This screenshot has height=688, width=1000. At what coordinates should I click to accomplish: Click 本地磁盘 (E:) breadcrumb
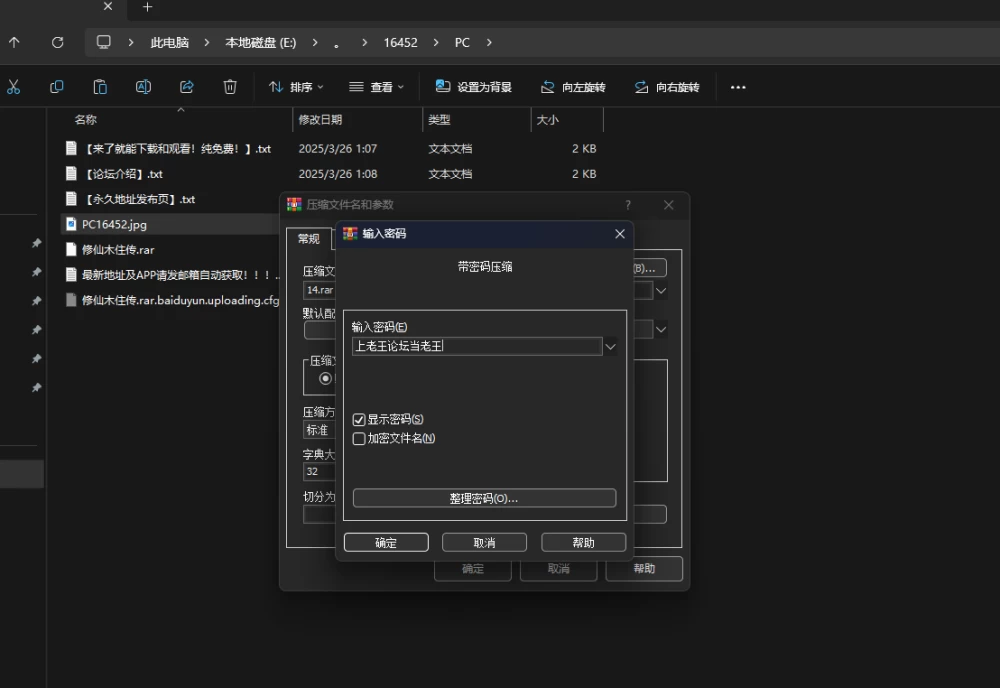click(260, 43)
